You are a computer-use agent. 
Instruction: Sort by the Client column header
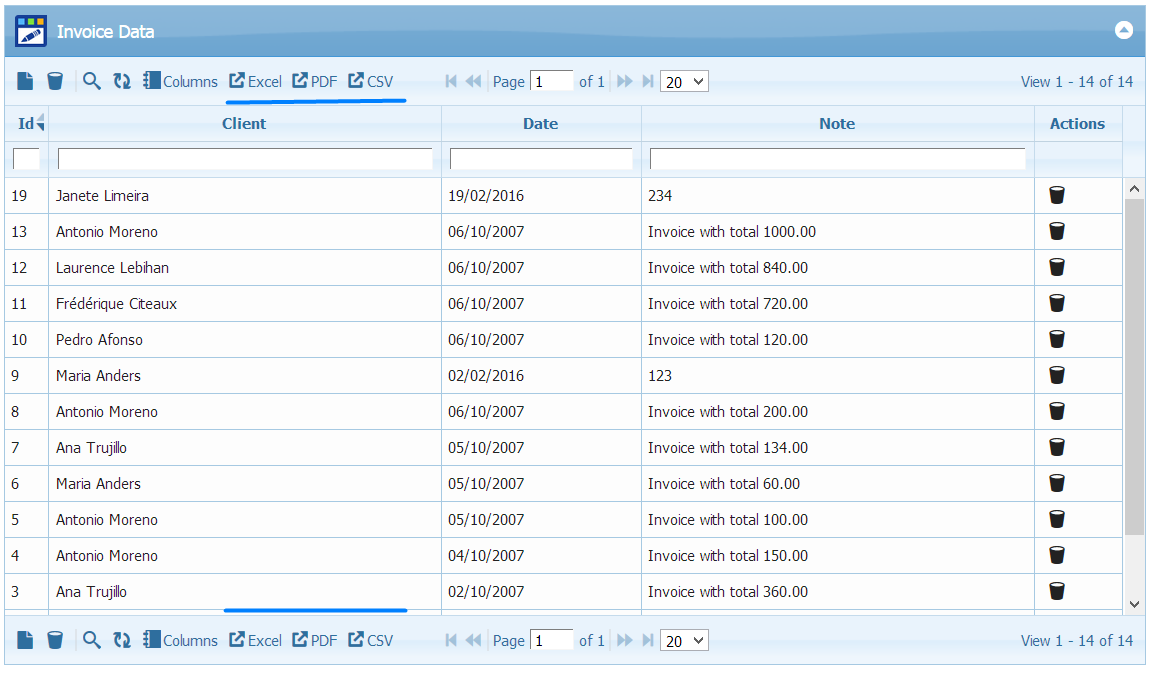pos(244,124)
